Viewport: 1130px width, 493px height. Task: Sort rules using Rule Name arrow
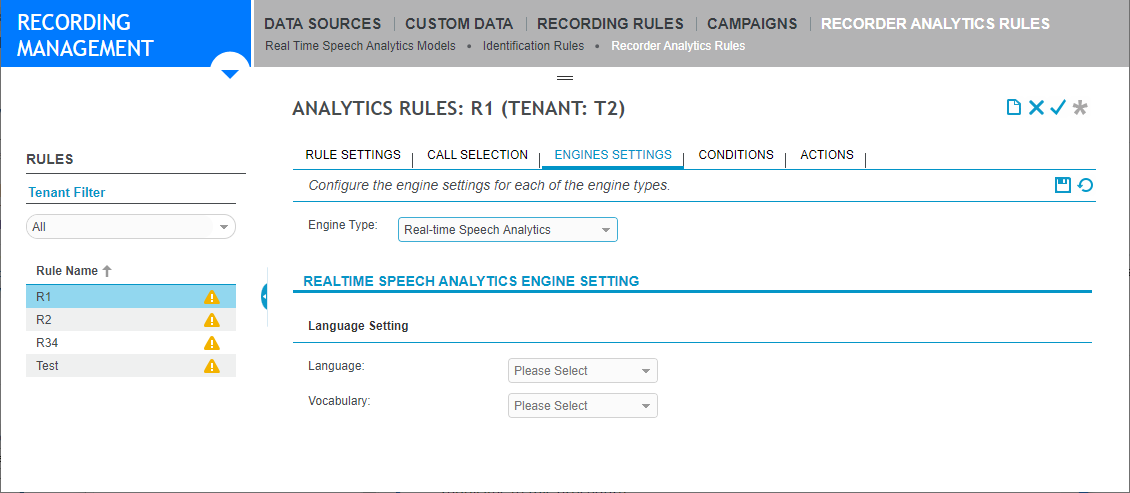[x=107, y=271]
